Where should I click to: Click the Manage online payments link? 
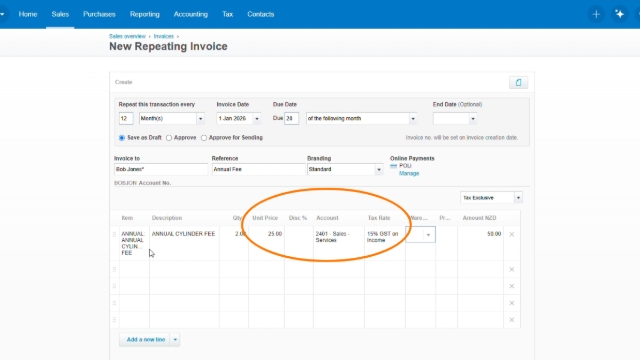click(x=409, y=173)
